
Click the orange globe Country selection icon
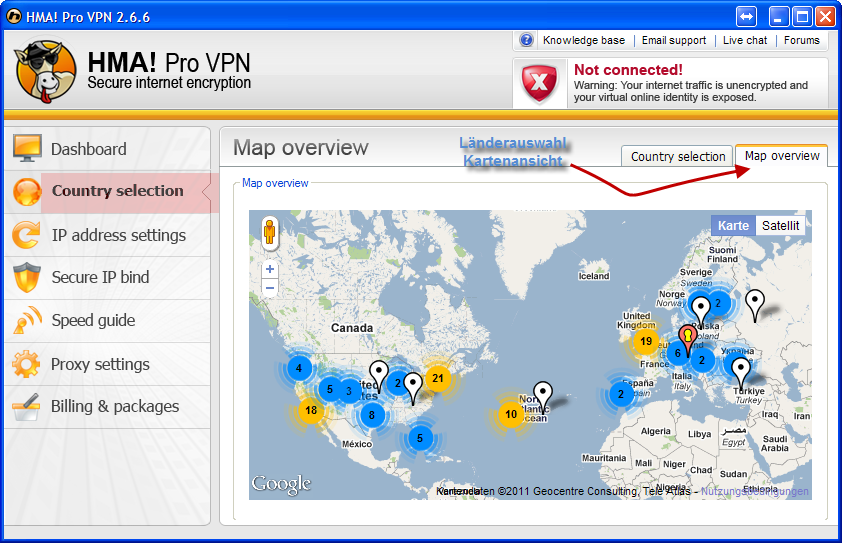[27, 192]
